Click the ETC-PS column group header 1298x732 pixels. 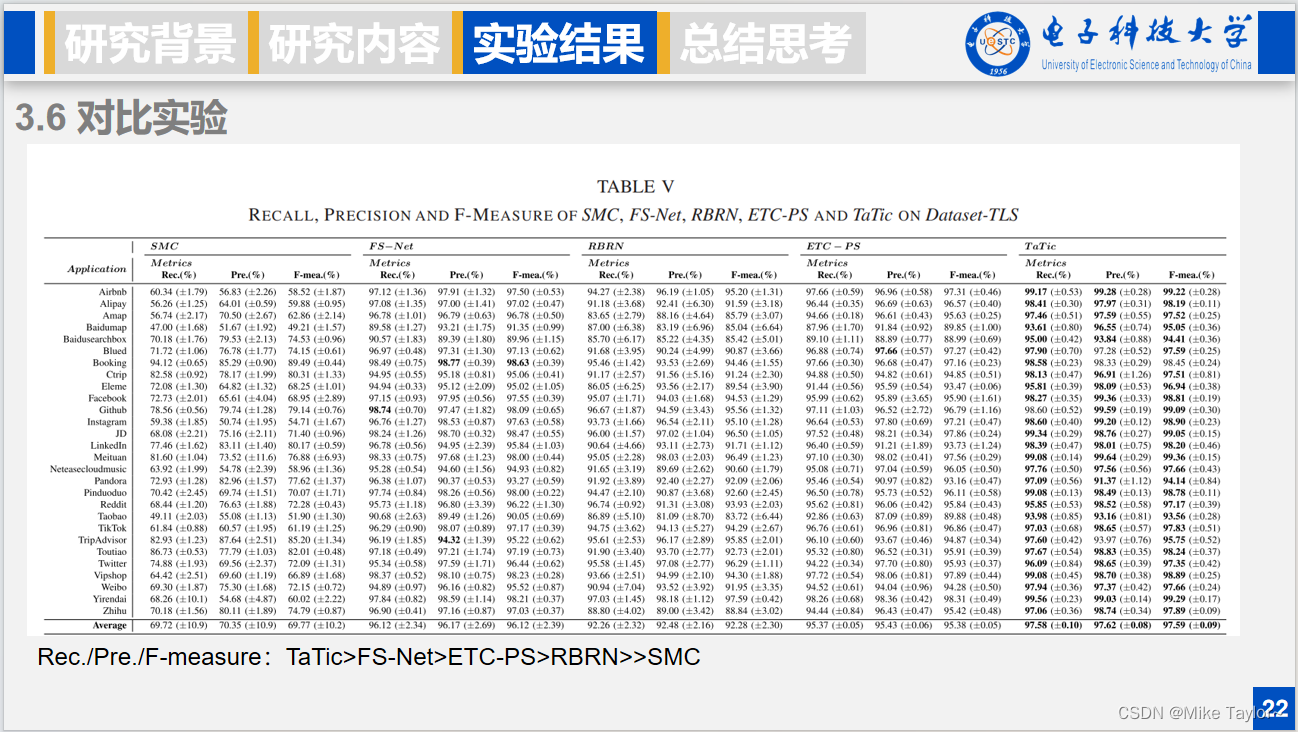coord(833,246)
